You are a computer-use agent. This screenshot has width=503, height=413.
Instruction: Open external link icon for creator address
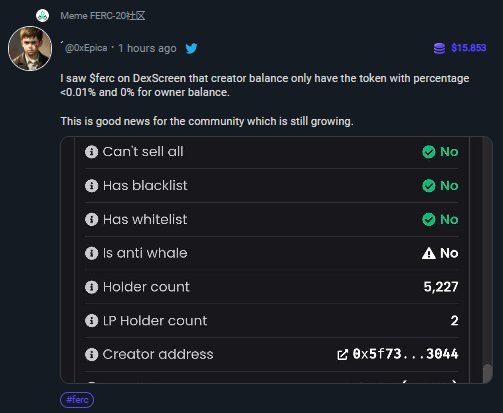click(342, 355)
